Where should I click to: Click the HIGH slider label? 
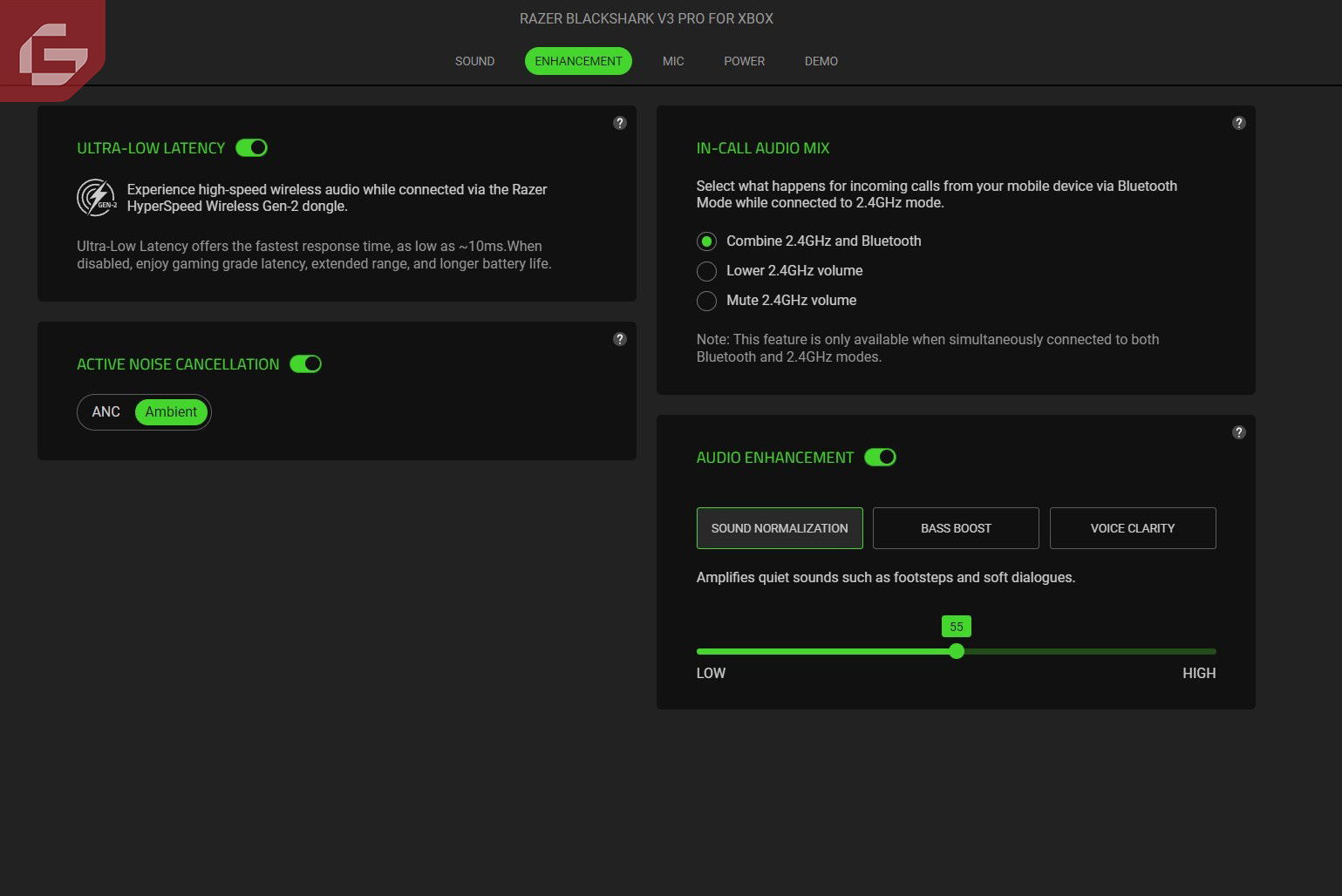click(x=1199, y=673)
